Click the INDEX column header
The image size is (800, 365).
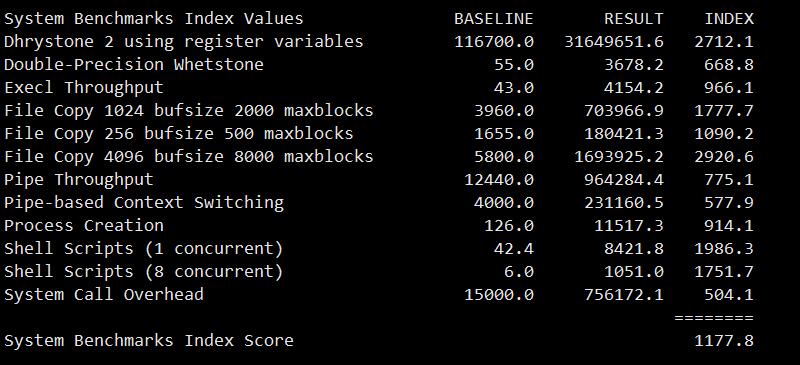coord(729,19)
